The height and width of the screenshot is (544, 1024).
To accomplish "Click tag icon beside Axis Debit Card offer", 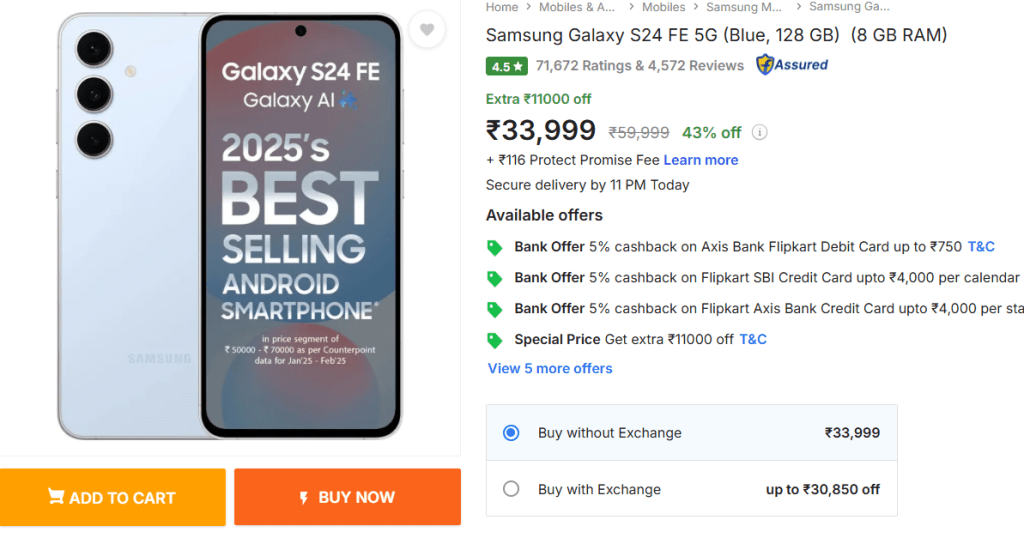I will pyautogui.click(x=494, y=247).
